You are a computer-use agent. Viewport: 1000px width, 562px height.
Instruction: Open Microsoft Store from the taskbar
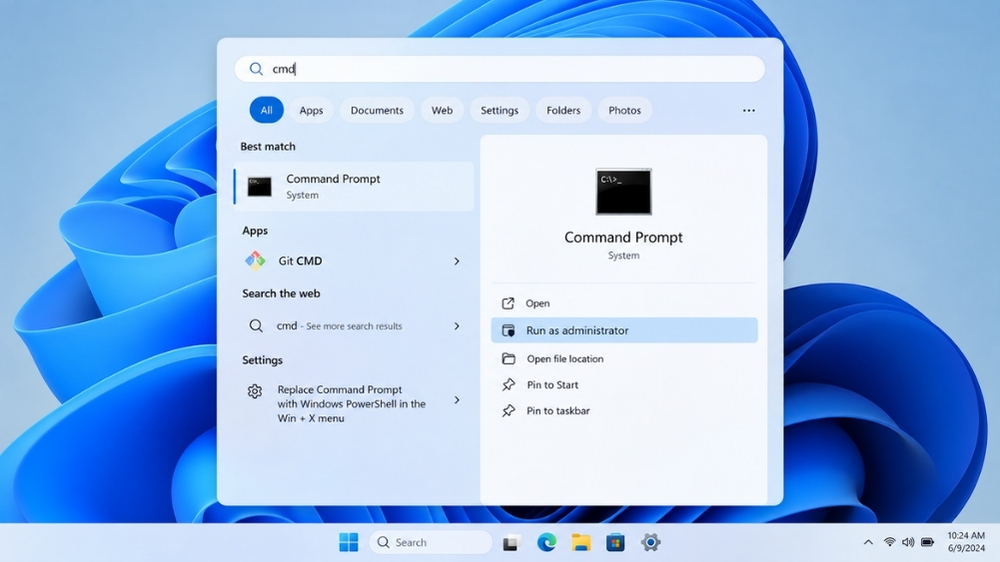click(x=615, y=542)
